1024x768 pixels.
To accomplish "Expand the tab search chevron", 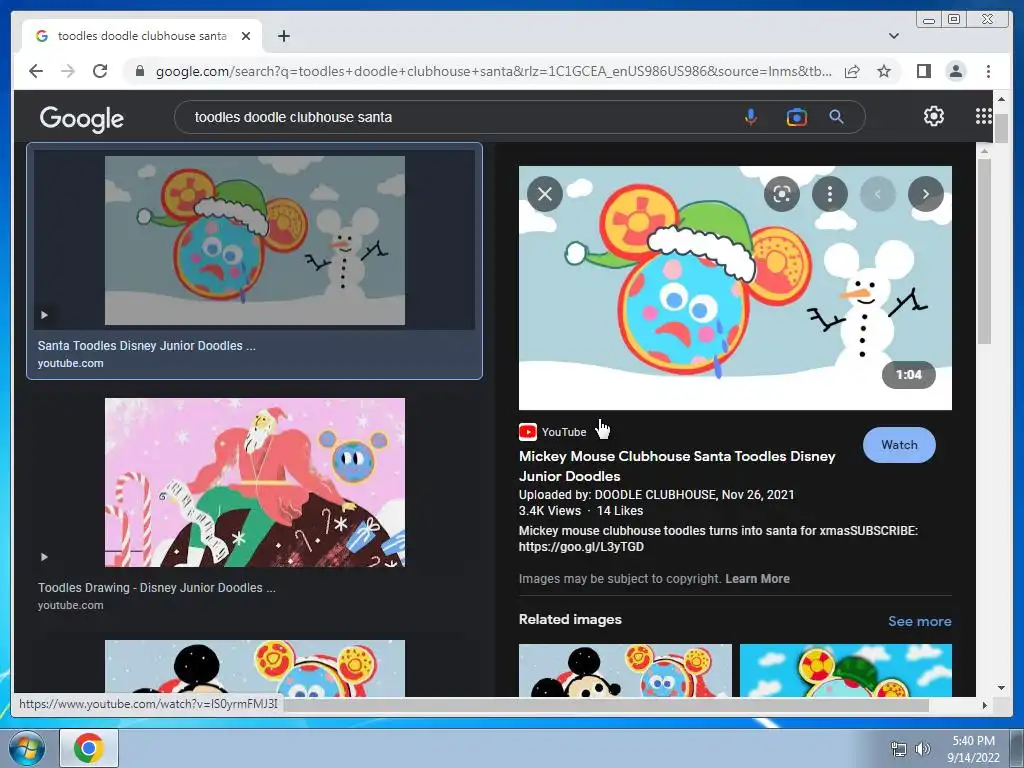I will (x=893, y=36).
